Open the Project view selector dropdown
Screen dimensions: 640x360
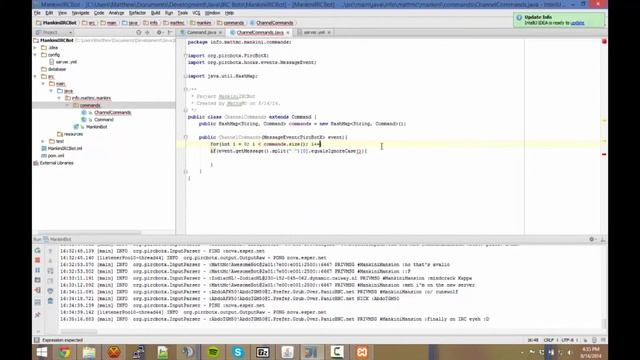point(54,32)
